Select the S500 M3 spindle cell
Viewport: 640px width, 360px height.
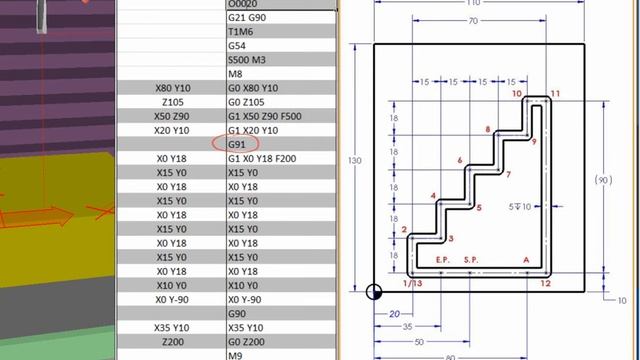click(x=282, y=60)
